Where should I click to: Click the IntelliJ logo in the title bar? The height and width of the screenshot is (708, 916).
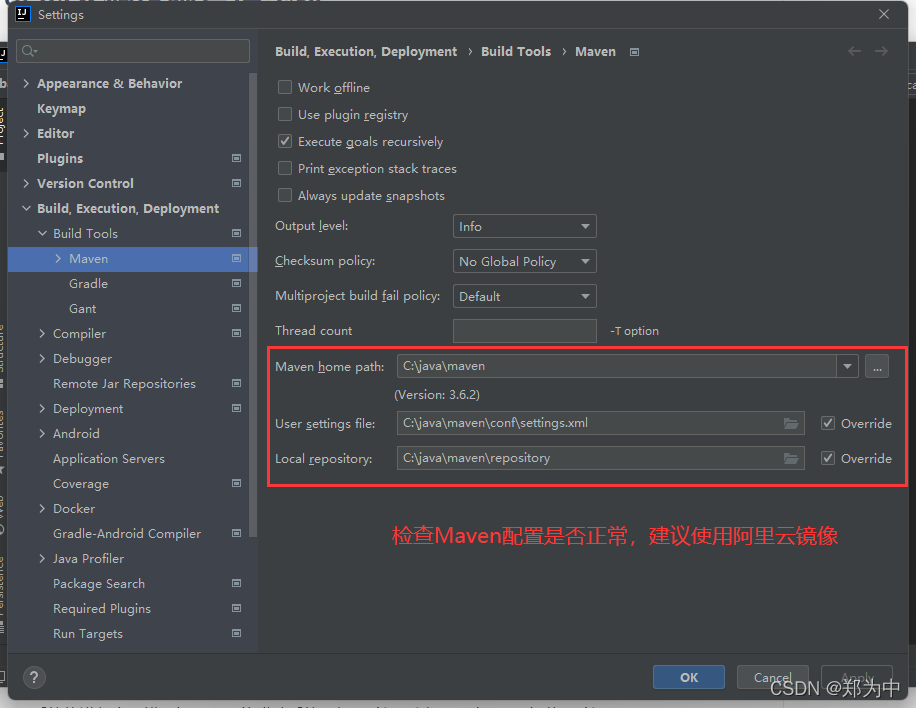(23, 14)
